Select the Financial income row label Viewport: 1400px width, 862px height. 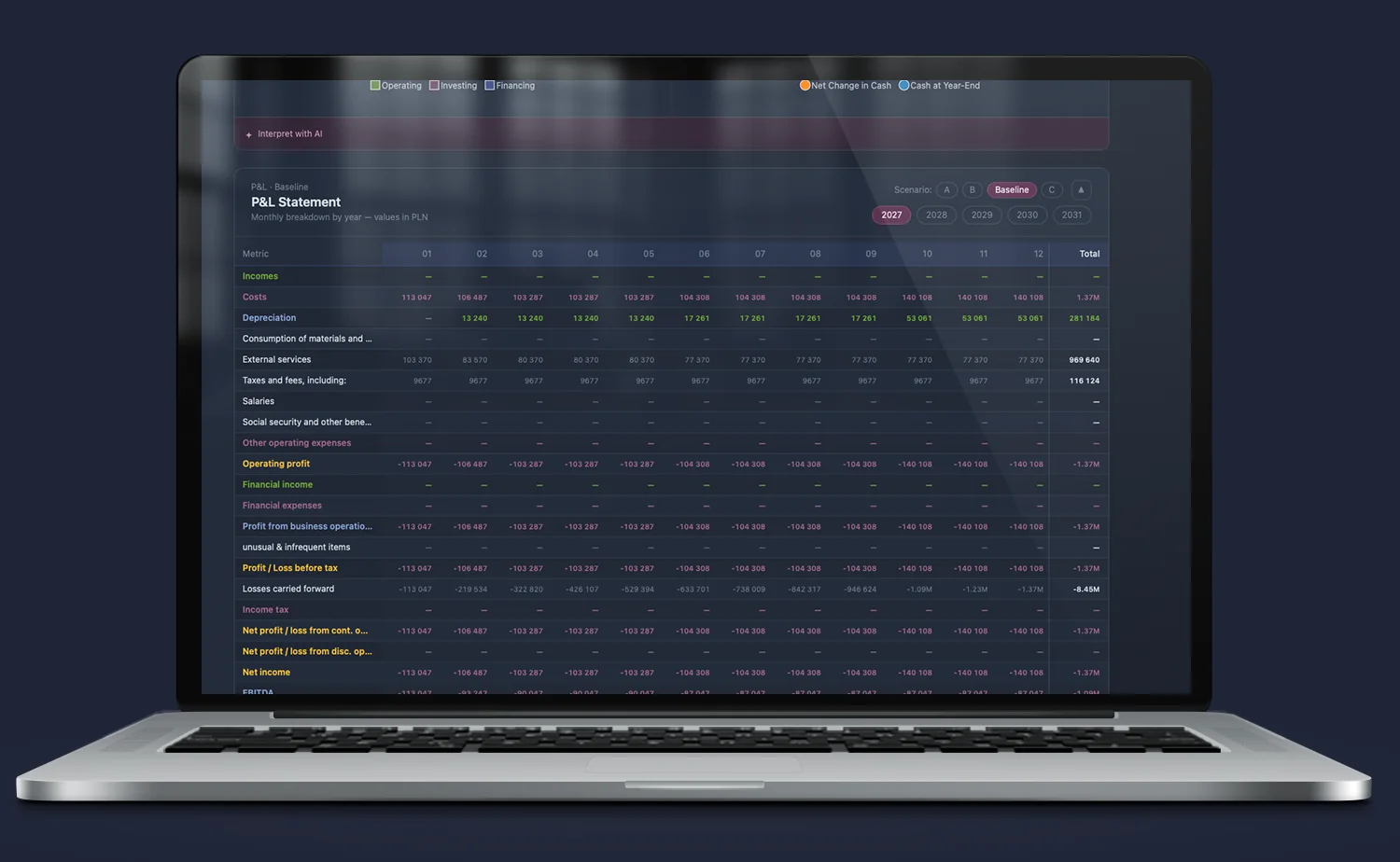pyautogui.click(x=277, y=485)
